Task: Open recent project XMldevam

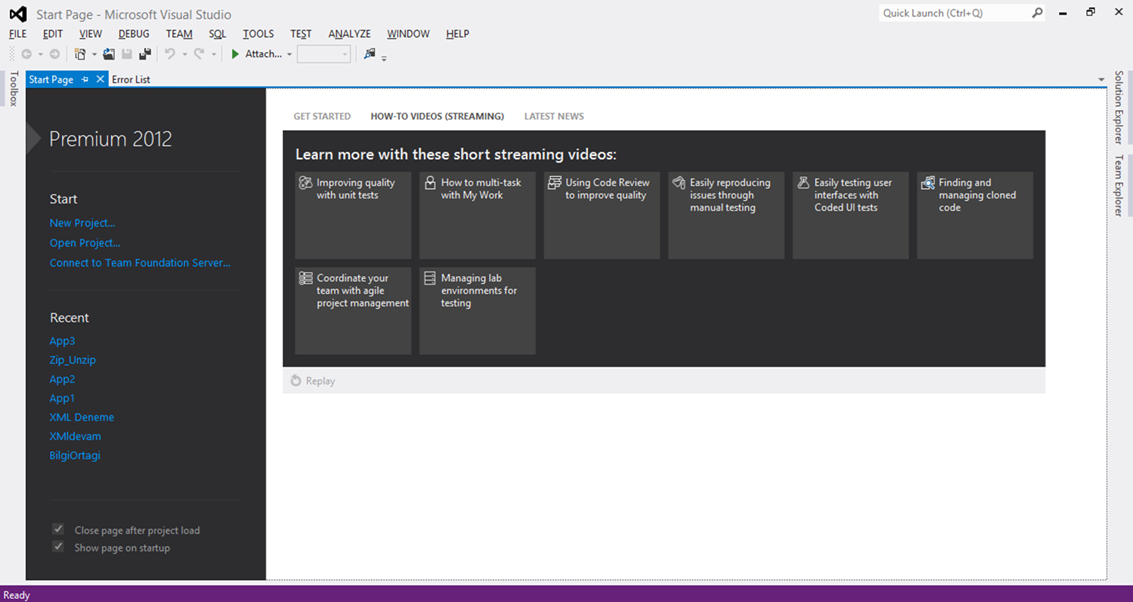Action: 75,437
